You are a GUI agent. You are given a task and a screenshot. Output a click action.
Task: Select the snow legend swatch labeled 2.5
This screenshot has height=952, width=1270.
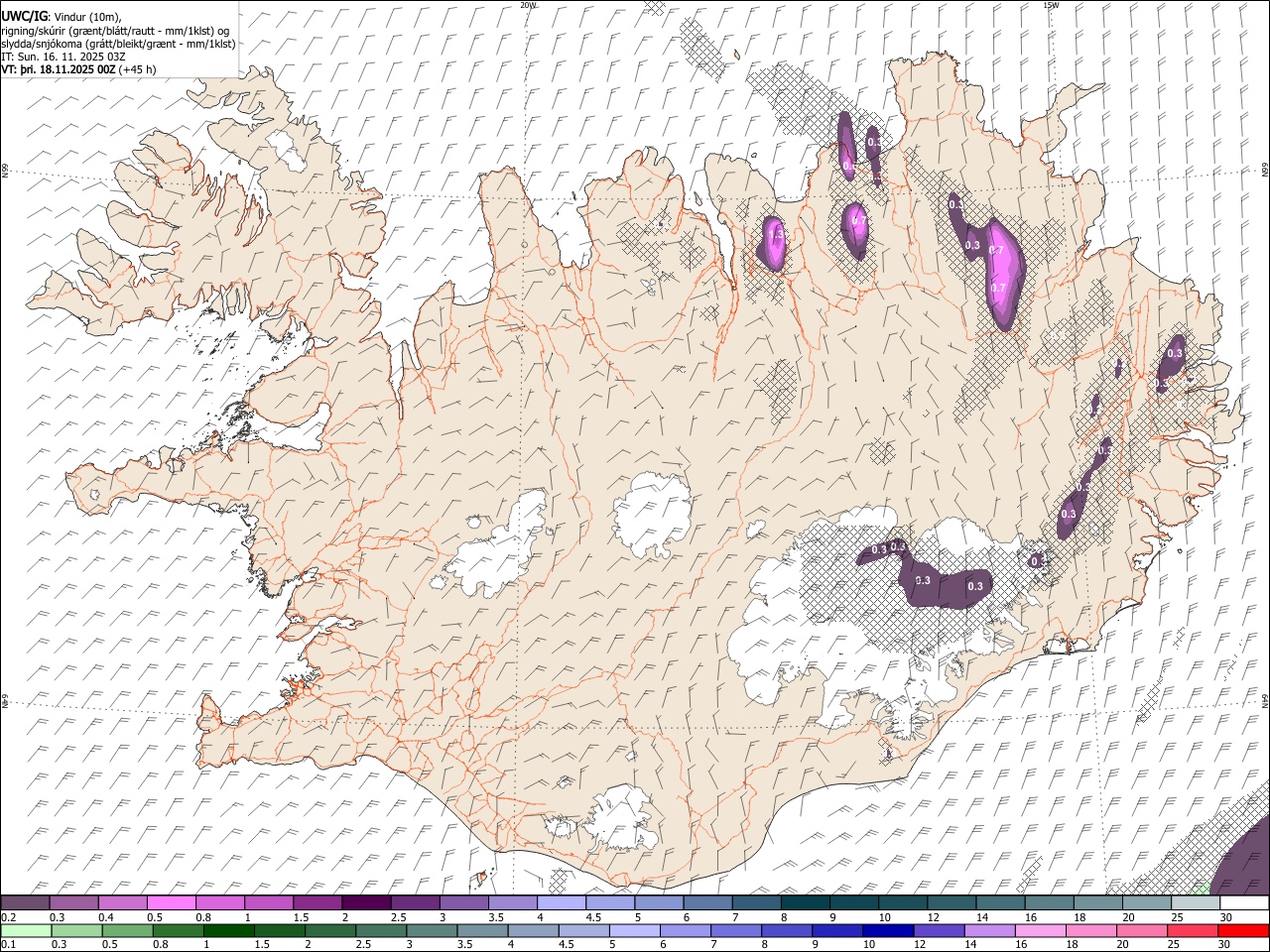[415, 903]
